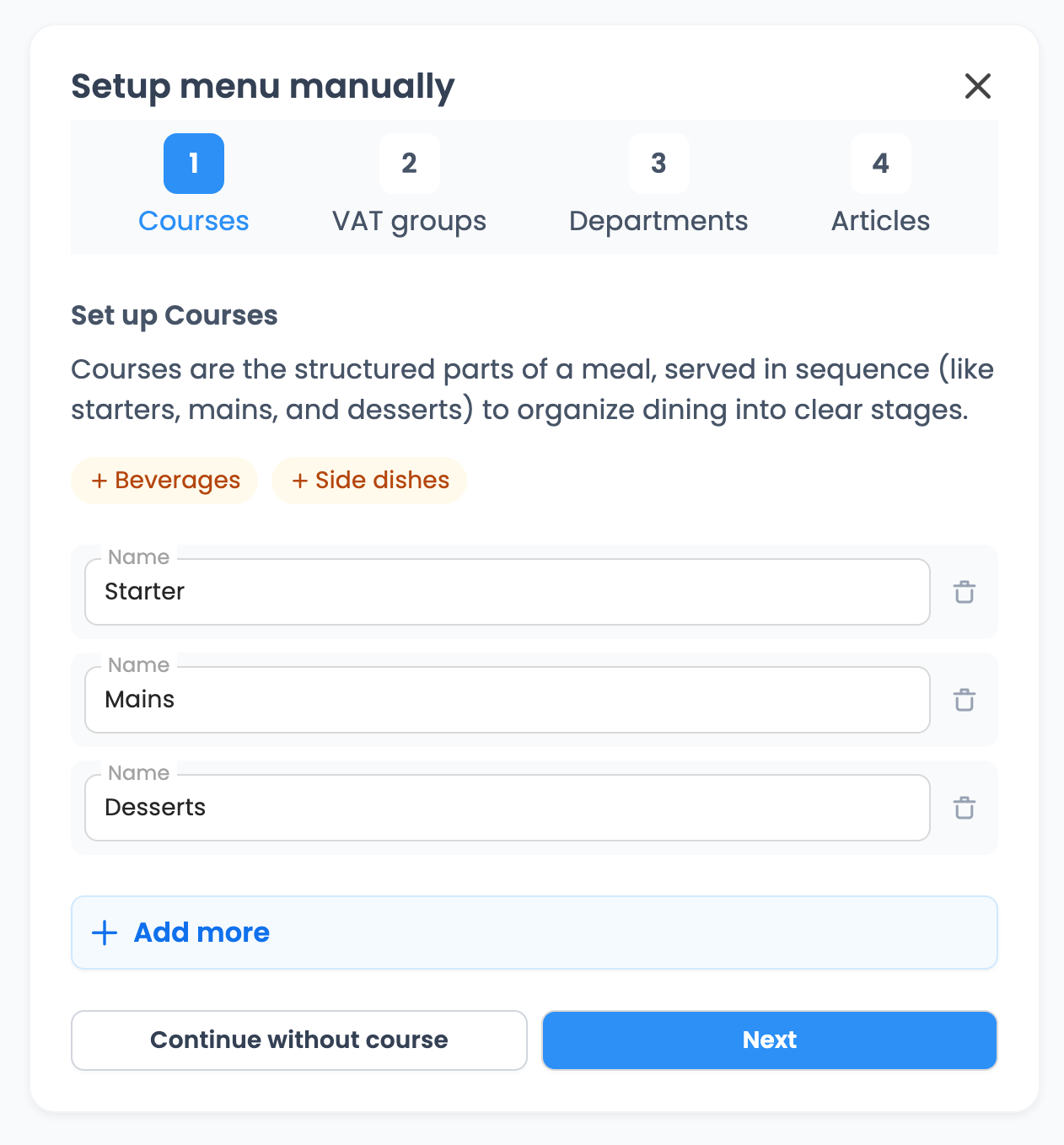Click Add more to add a course
The height and width of the screenshot is (1145, 1064).
(x=202, y=933)
